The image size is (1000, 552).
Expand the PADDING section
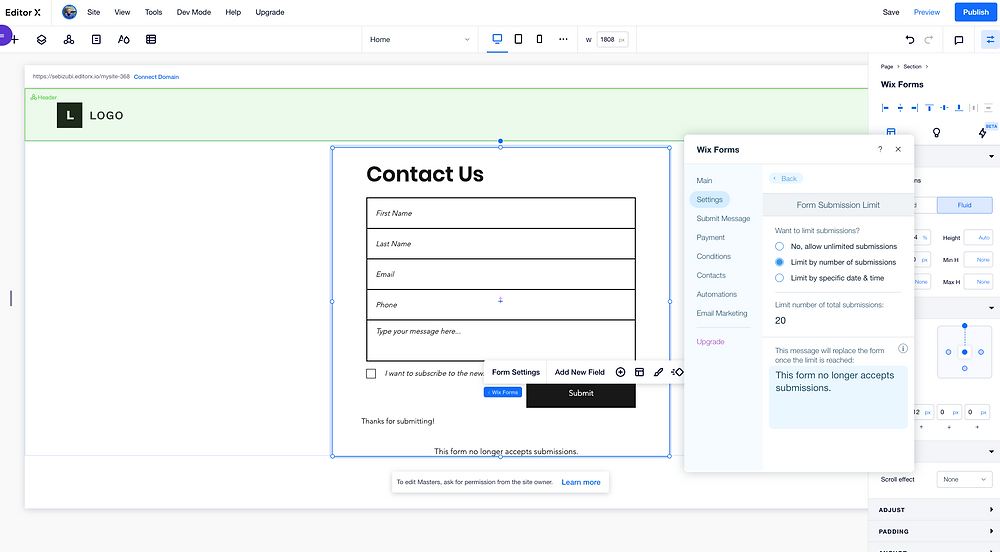coord(934,532)
